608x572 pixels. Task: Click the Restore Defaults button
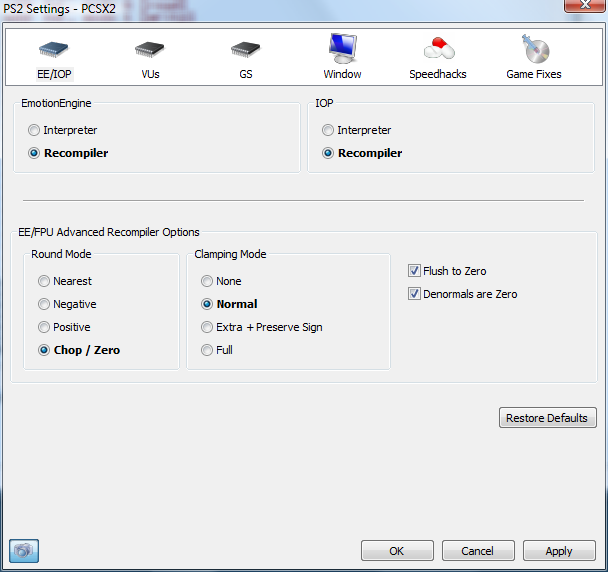coord(548,418)
